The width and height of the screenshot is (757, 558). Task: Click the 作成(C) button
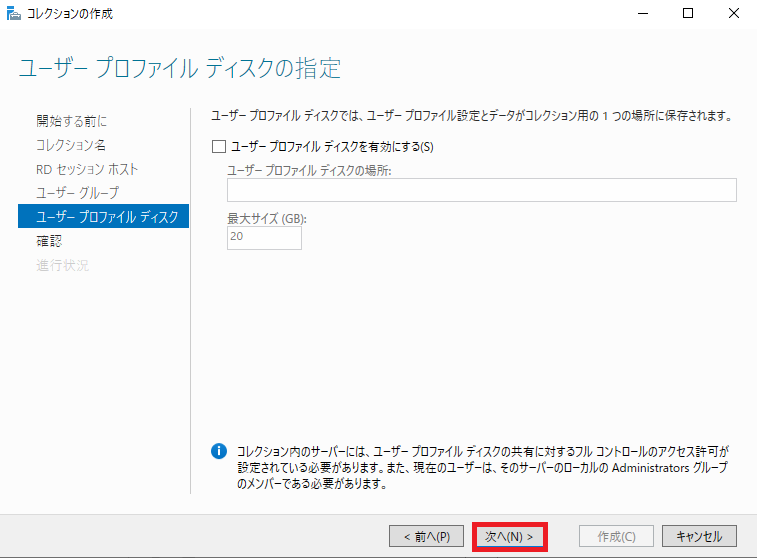click(616, 537)
